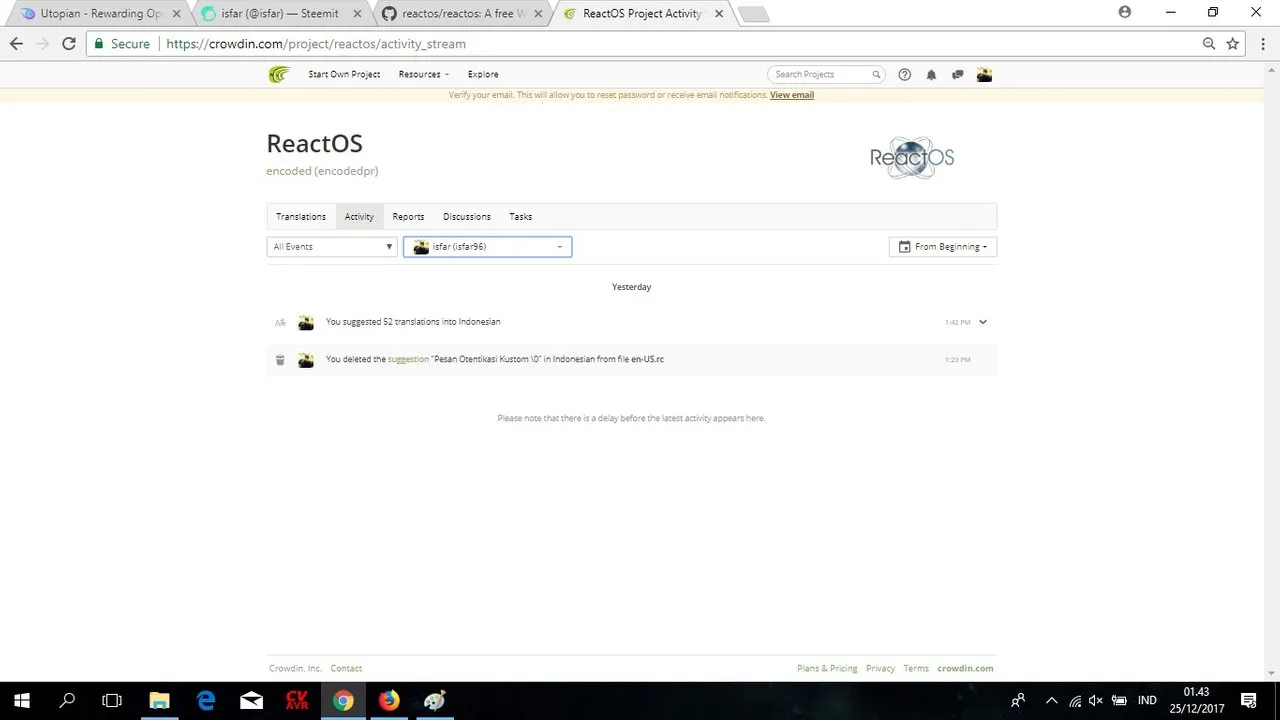Open the isfar (isfar96) user dropdown

point(488,247)
